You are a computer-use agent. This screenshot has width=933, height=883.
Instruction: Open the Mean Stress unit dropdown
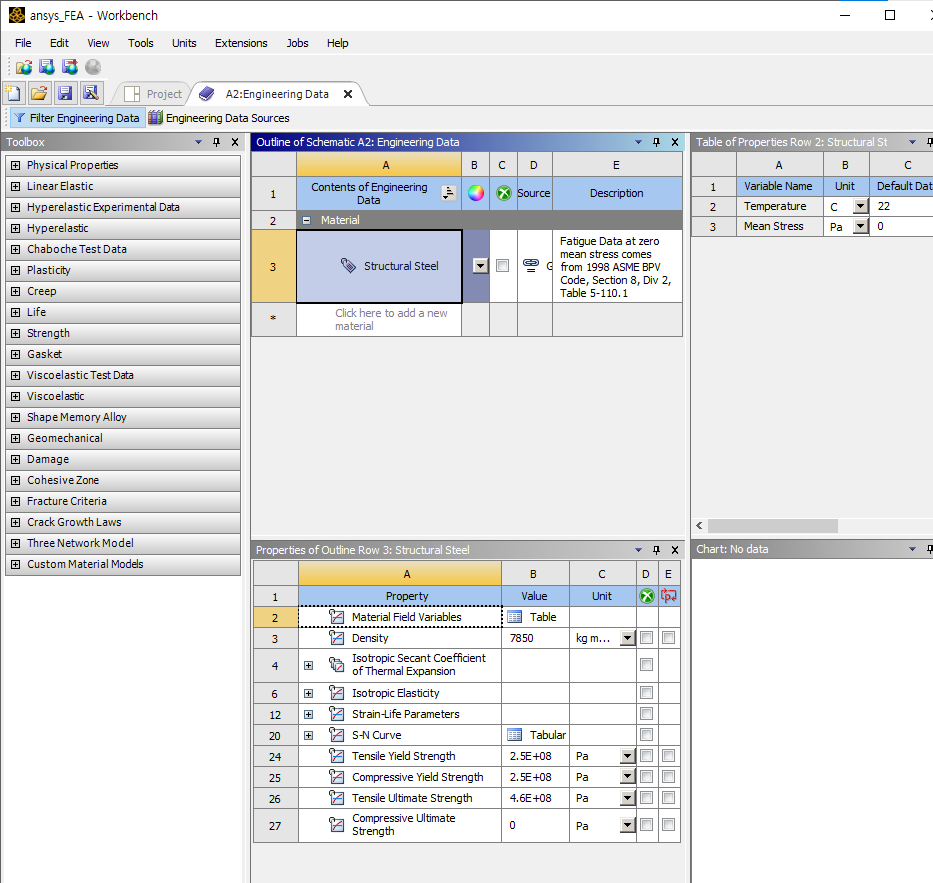coord(861,227)
